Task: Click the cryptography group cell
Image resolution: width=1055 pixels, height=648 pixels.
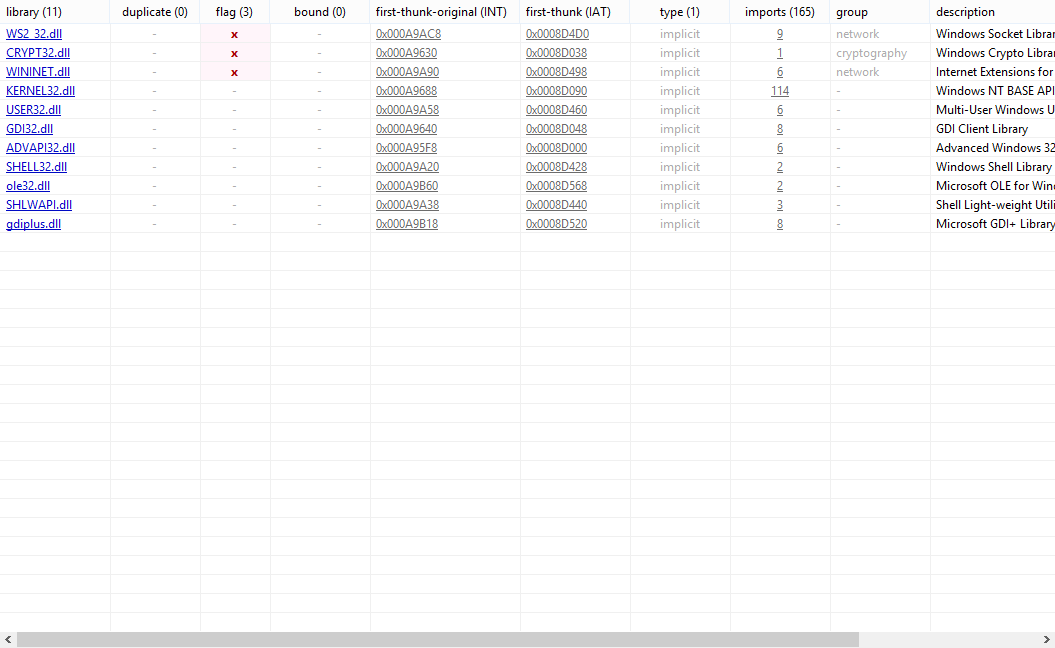Action: pyautogui.click(x=871, y=52)
